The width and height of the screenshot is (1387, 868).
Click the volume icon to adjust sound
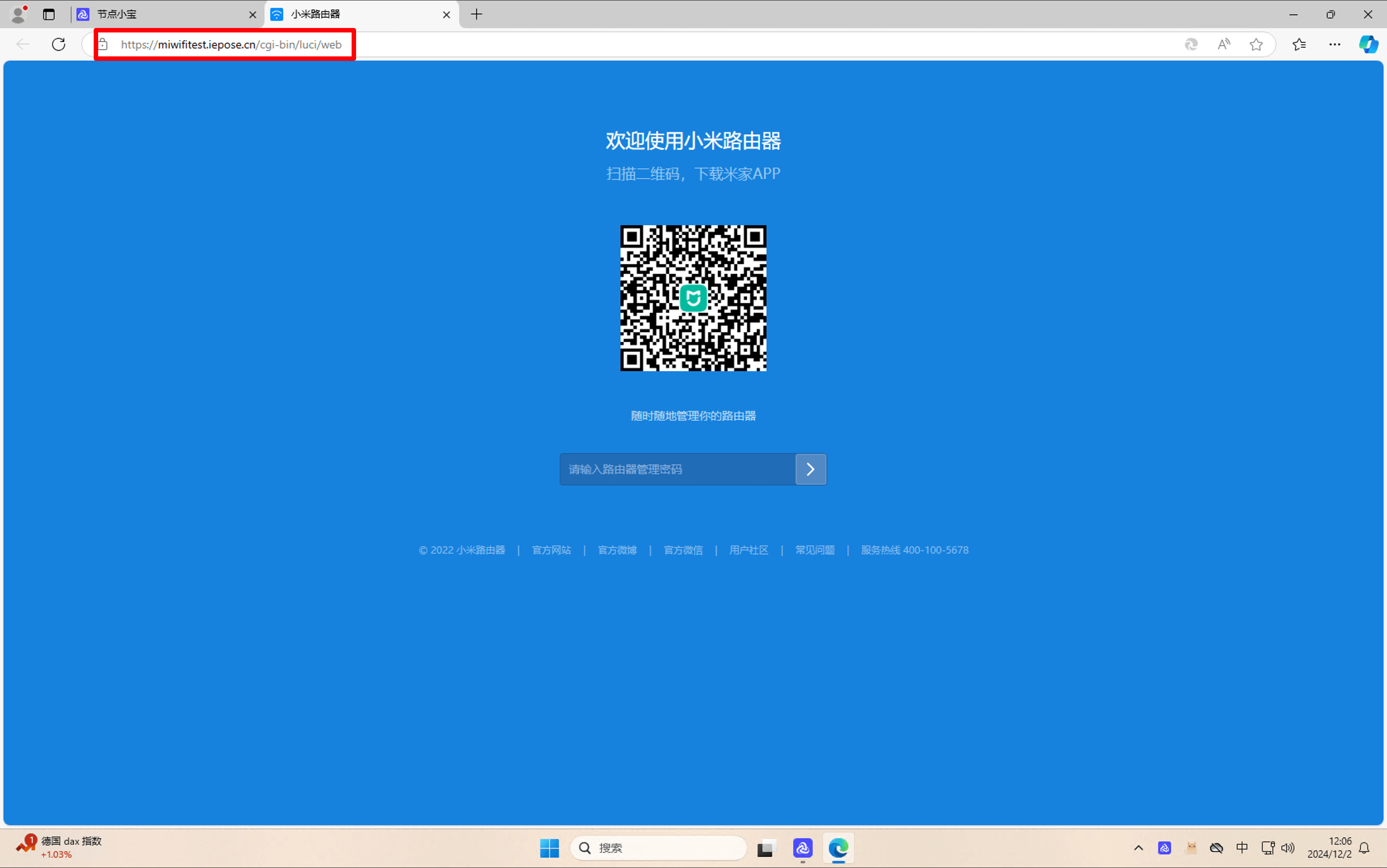[1289, 848]
